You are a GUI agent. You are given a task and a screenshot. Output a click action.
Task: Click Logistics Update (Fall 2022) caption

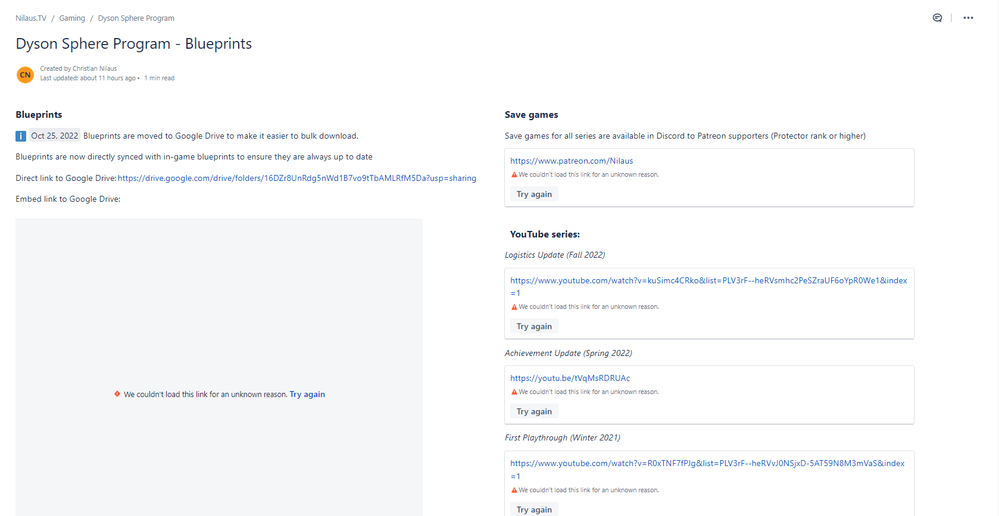[x=555, y=255]
